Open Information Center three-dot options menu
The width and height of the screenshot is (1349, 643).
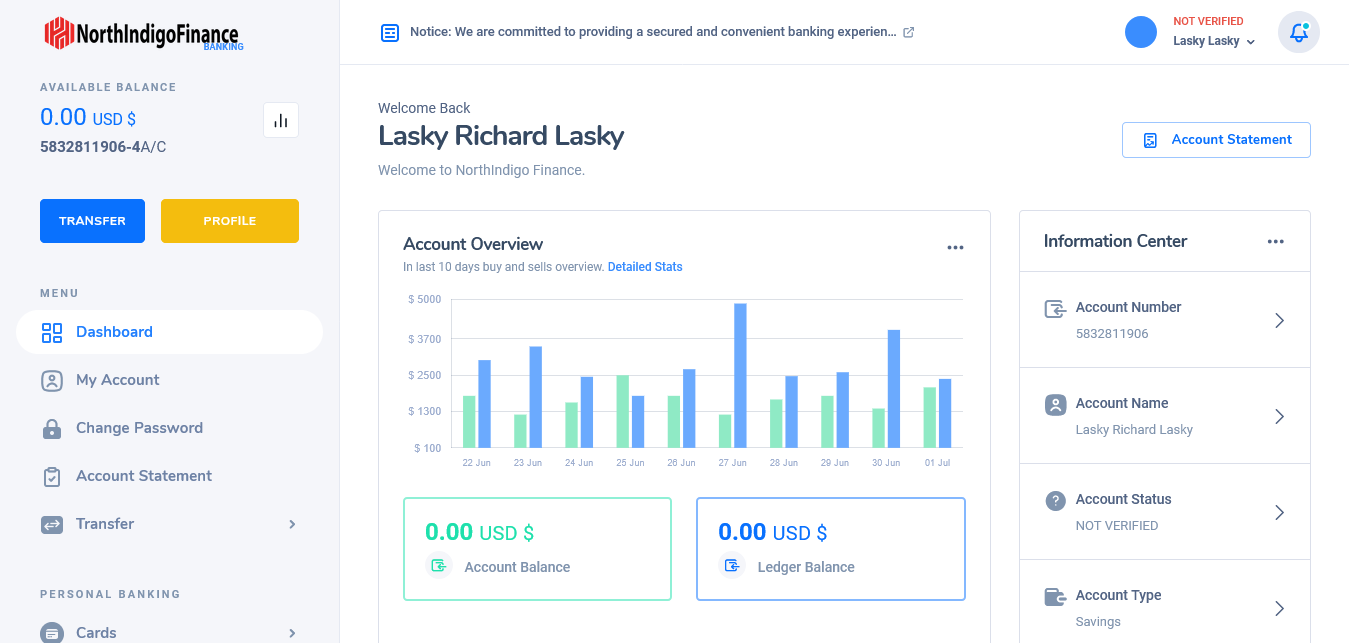(x=1275, y=241)
